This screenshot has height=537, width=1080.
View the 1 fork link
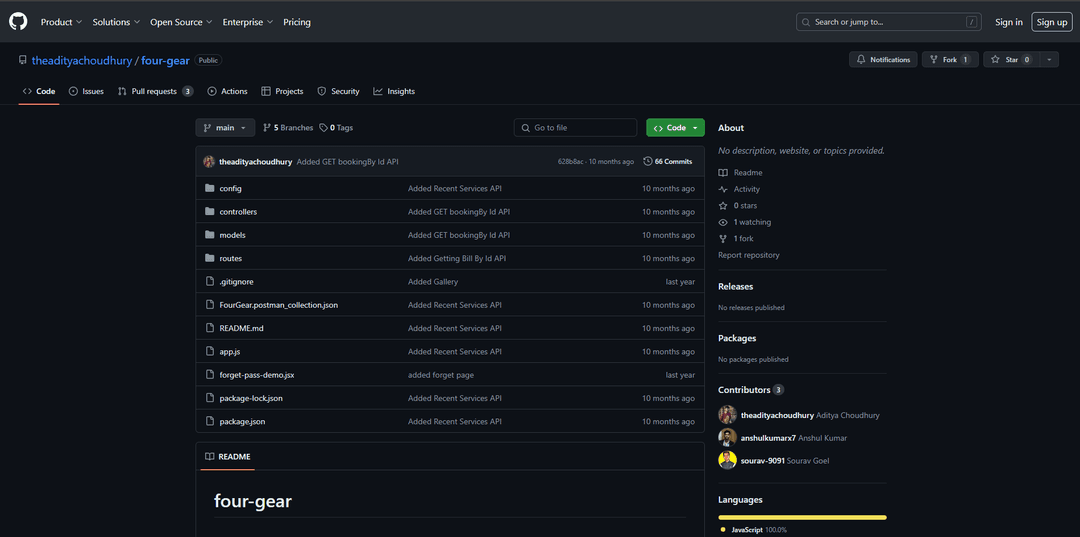click(x=736, y=239)
